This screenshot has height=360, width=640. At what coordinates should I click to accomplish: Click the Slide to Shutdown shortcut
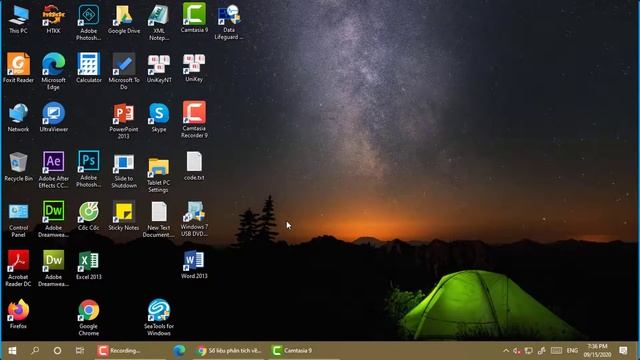[124, 171]
